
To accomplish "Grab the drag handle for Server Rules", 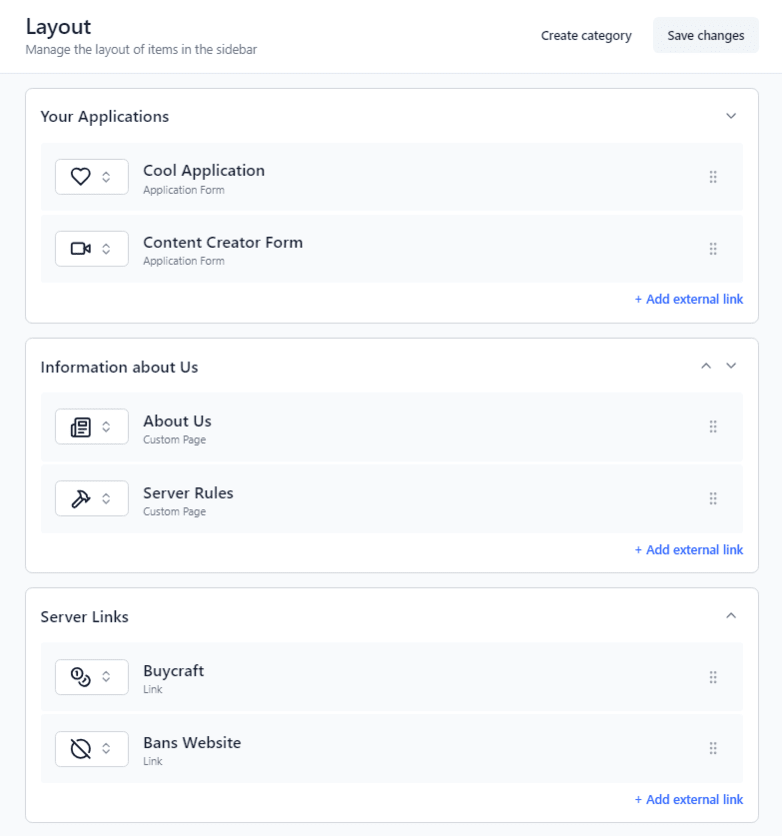I will 713,498.
